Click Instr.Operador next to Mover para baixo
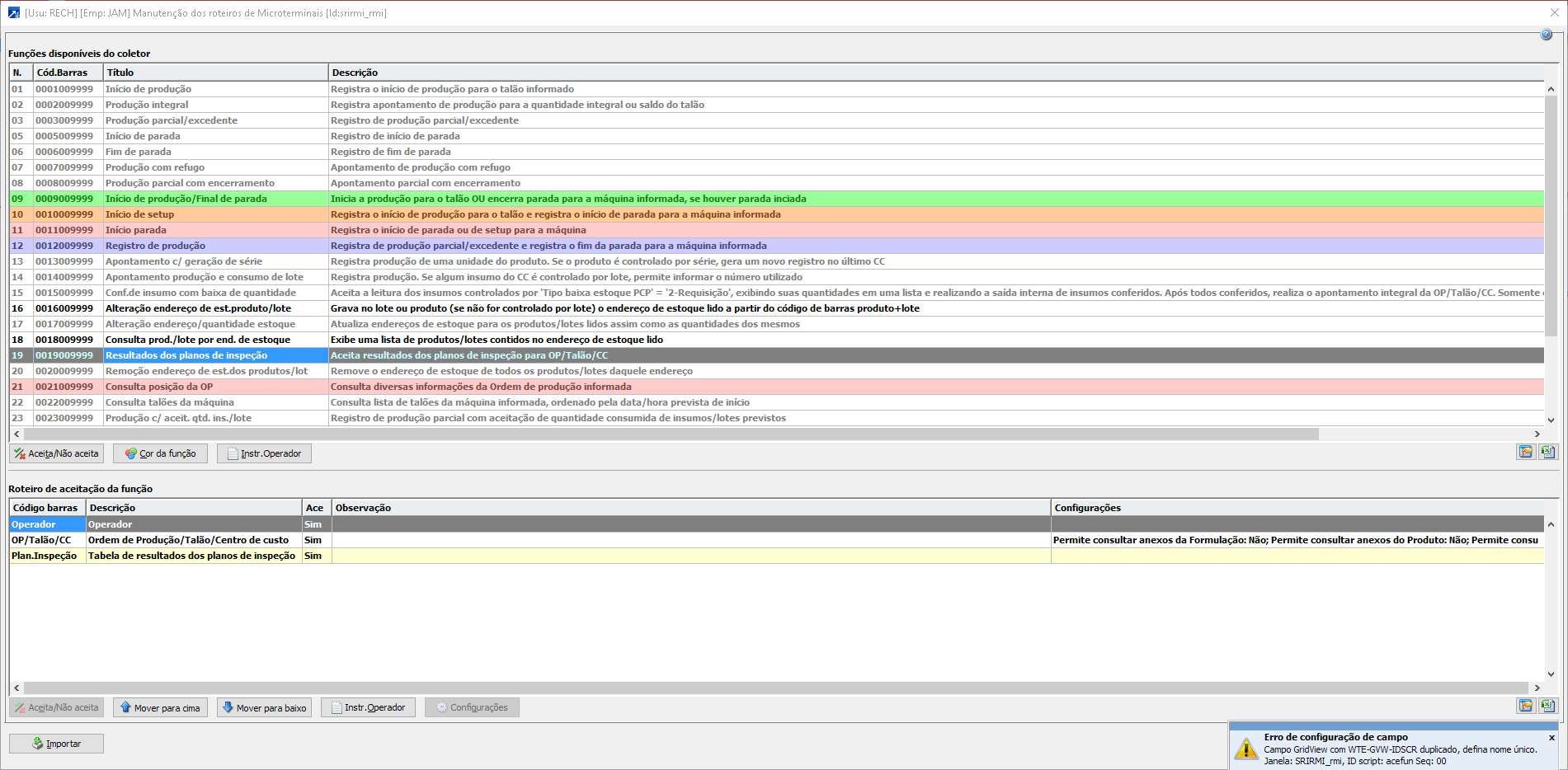Image resolution: width=1568 pixels, height=770 pixels. click(x=368, y=707)
